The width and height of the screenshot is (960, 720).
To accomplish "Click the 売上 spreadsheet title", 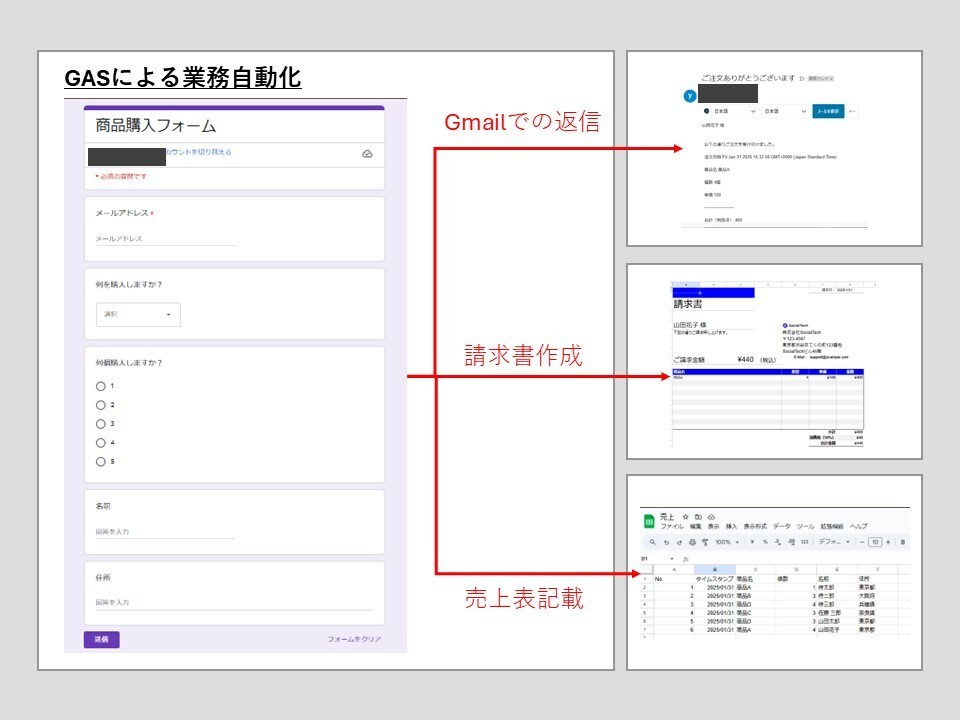I will tap(667, 517).
